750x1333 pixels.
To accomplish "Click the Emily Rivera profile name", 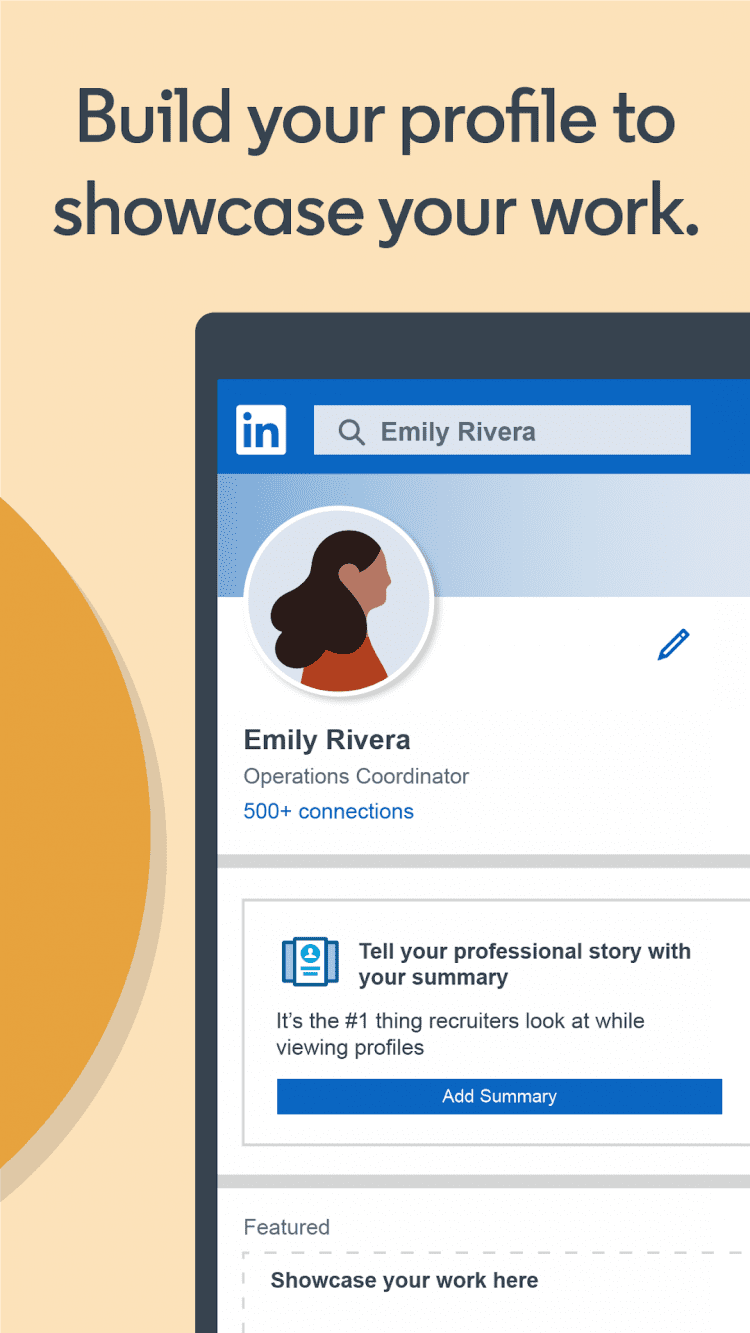I will click(x=327, y=740).
